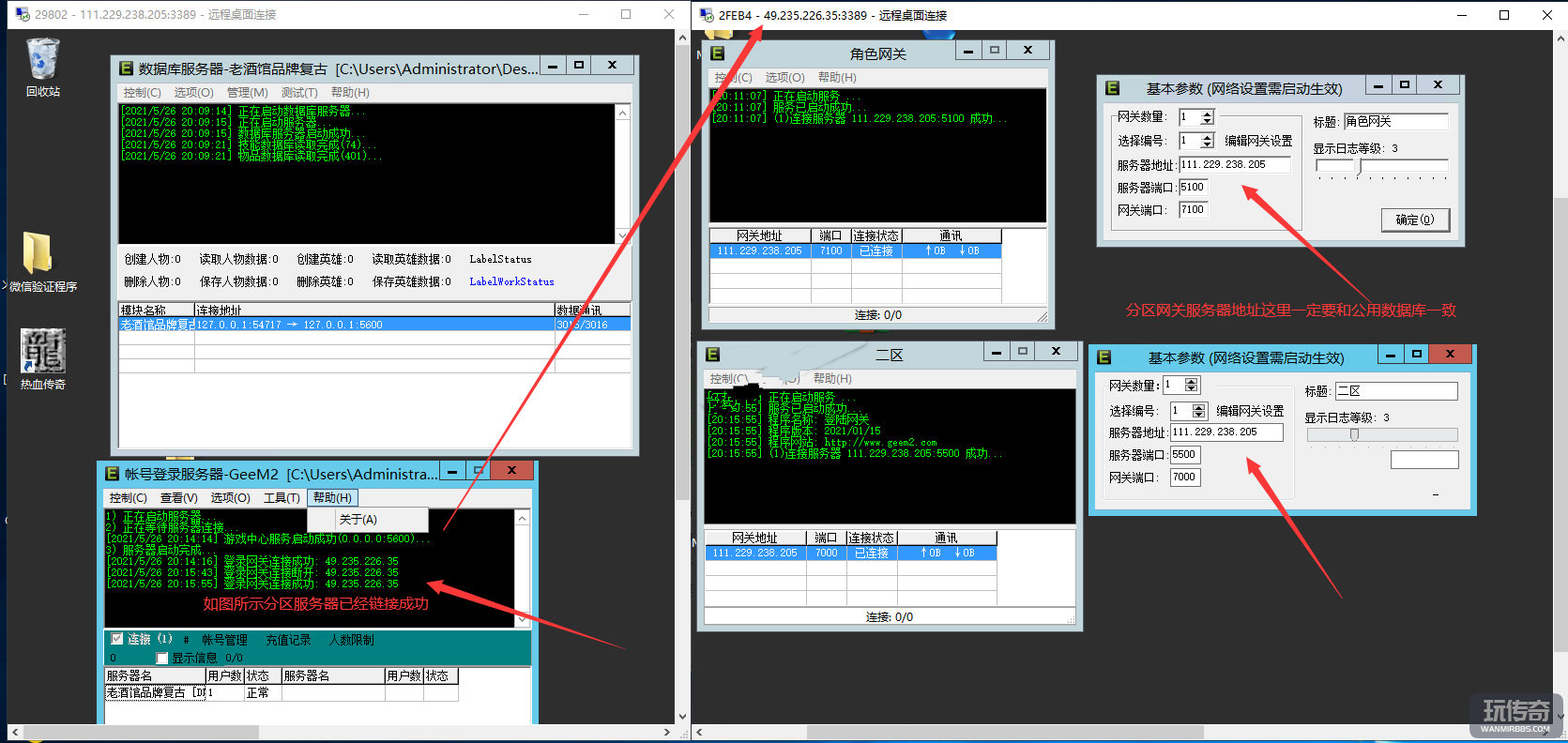
Task: Toggle the 连接 checkbox in login server
Action: point(117,639)
